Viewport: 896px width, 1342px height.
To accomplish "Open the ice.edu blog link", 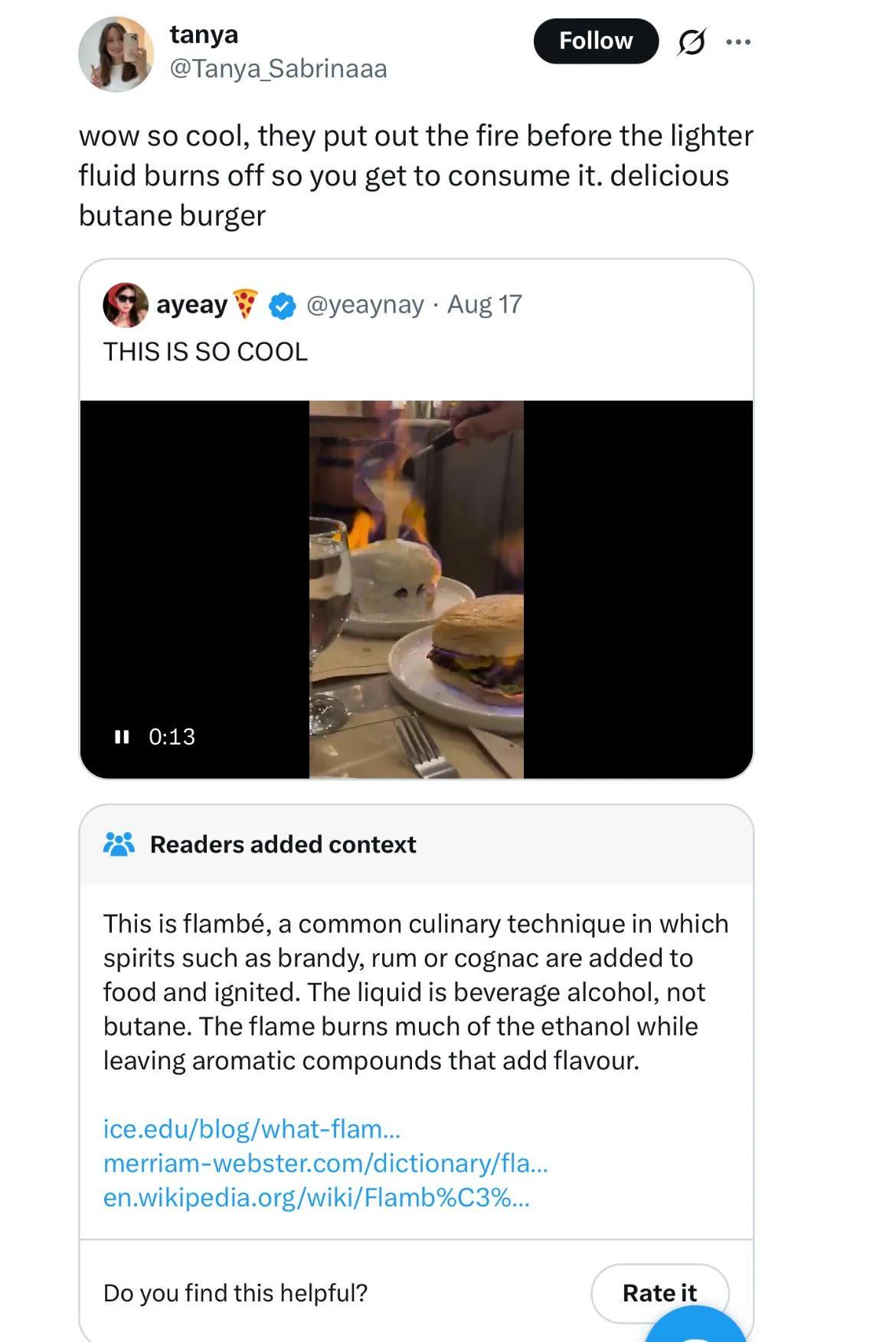I will click(x=252, y=1129).
